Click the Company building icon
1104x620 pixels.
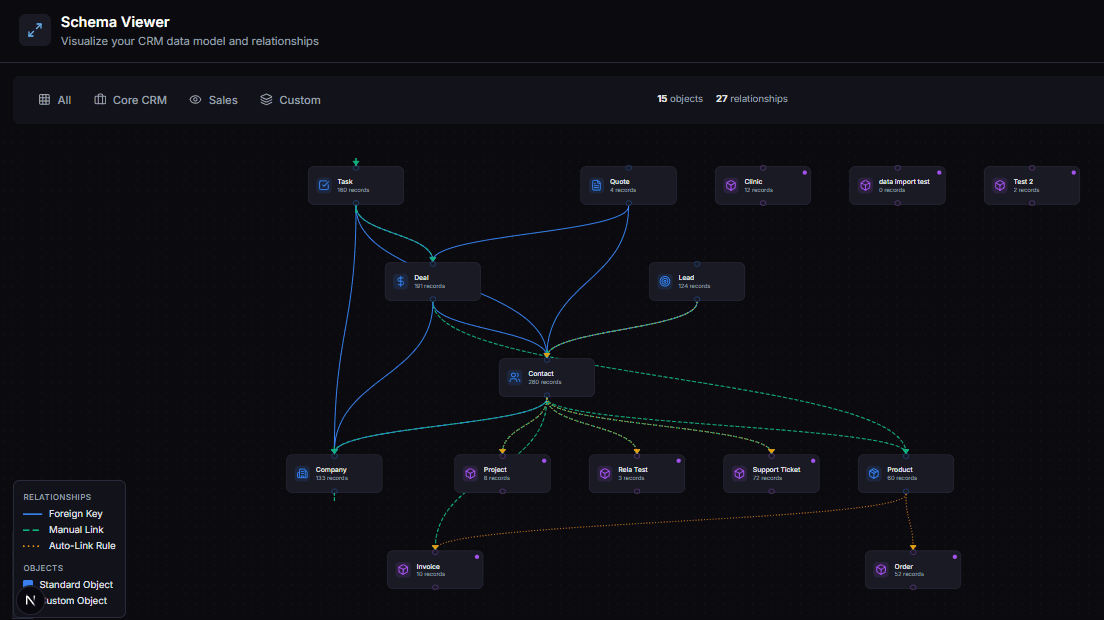point(302,472)
